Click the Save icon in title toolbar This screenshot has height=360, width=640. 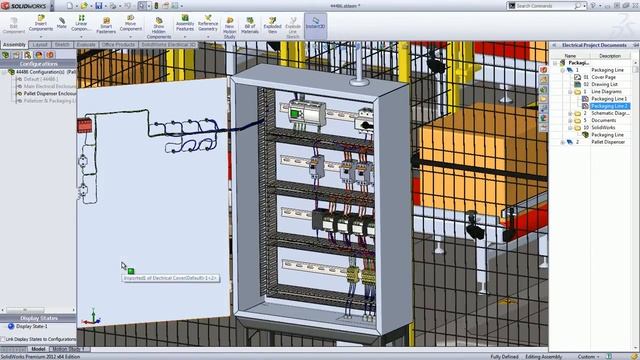[x=99, y=6]
